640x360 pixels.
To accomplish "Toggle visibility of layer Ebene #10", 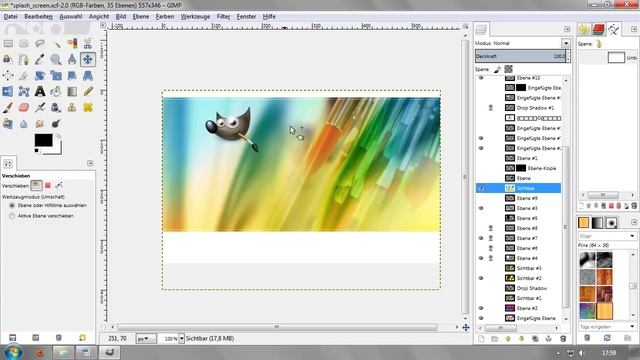I will 481,78.
